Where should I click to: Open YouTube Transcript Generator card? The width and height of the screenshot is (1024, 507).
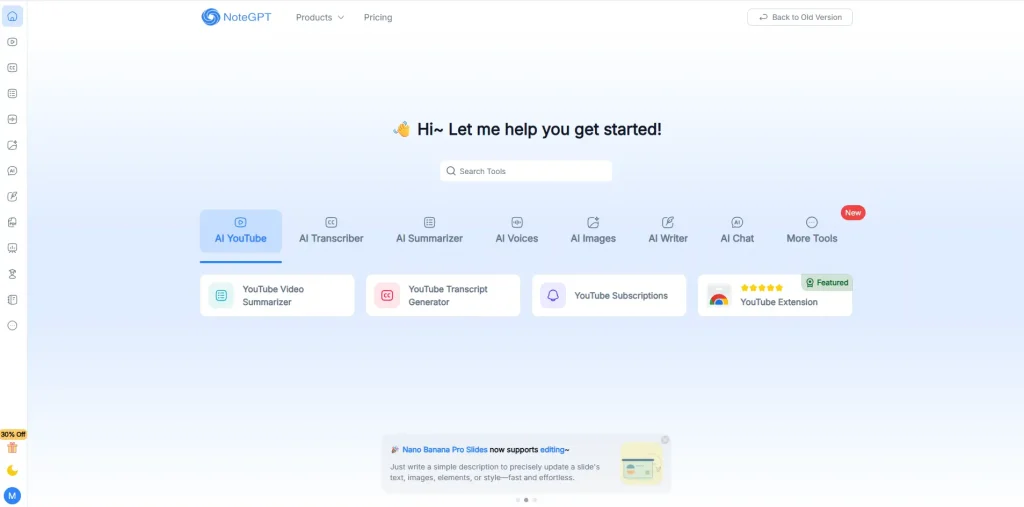coord(443,296)
